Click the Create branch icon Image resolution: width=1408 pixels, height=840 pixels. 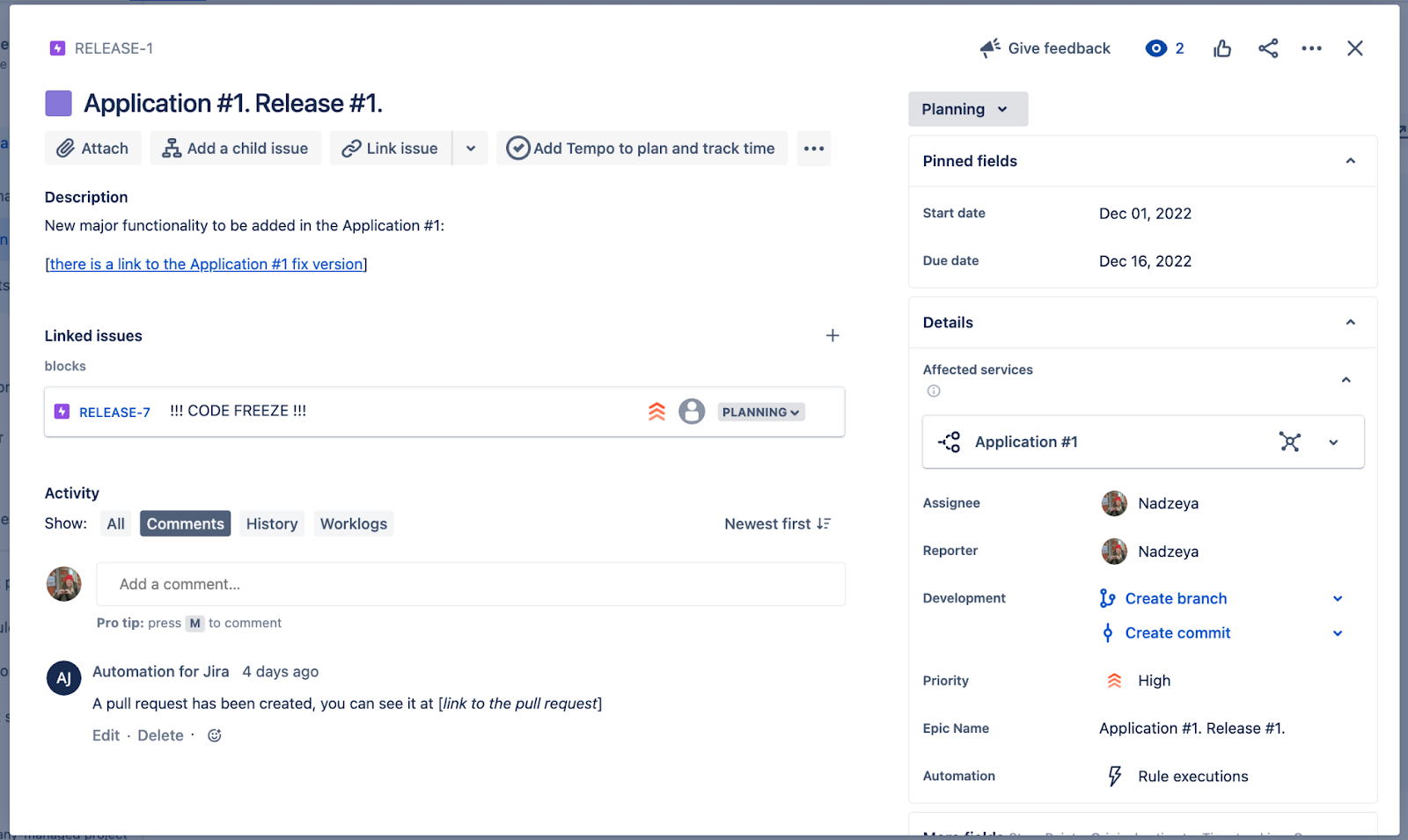point(1108,598)
